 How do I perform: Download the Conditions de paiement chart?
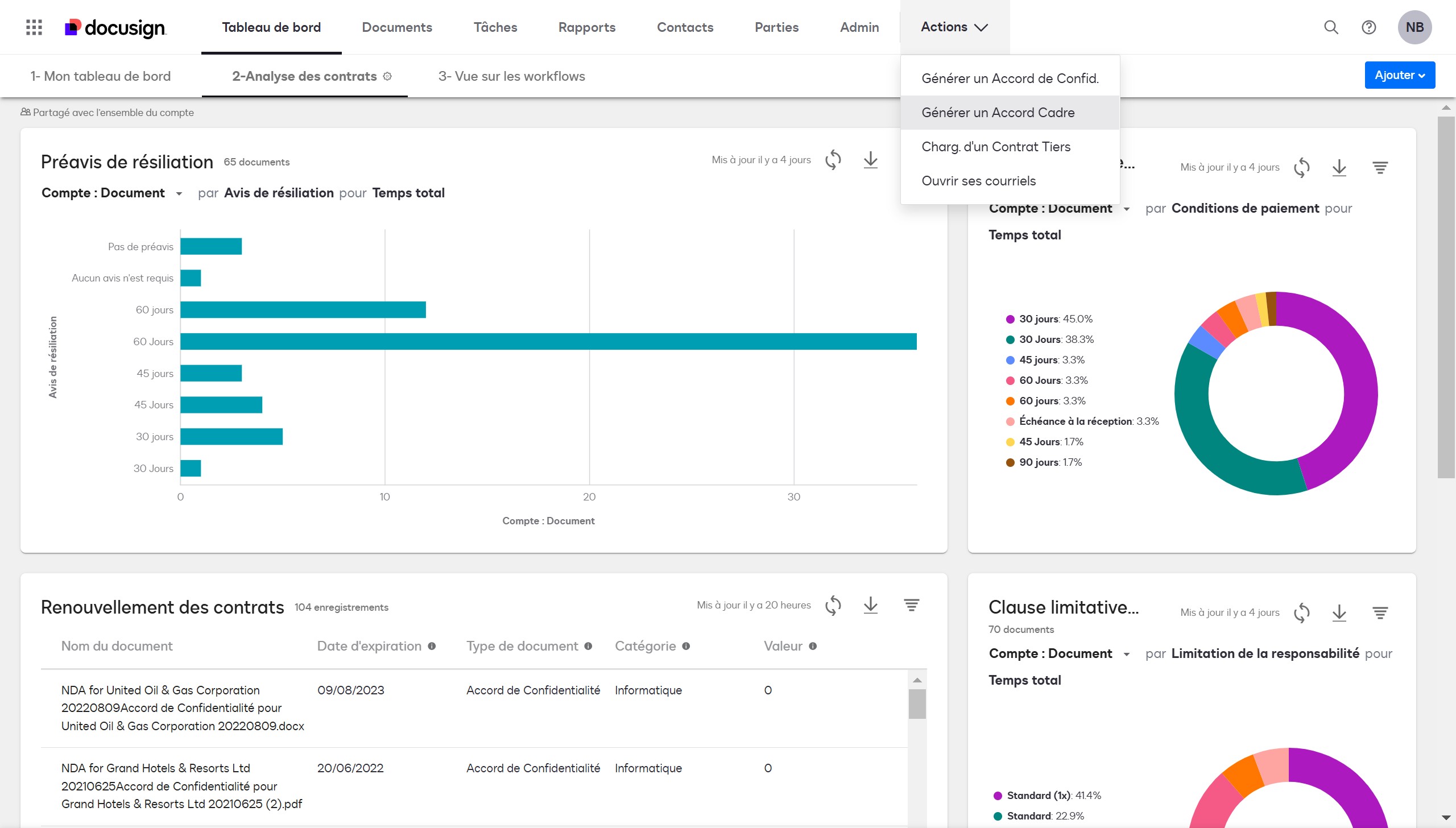click(1339, 168)
